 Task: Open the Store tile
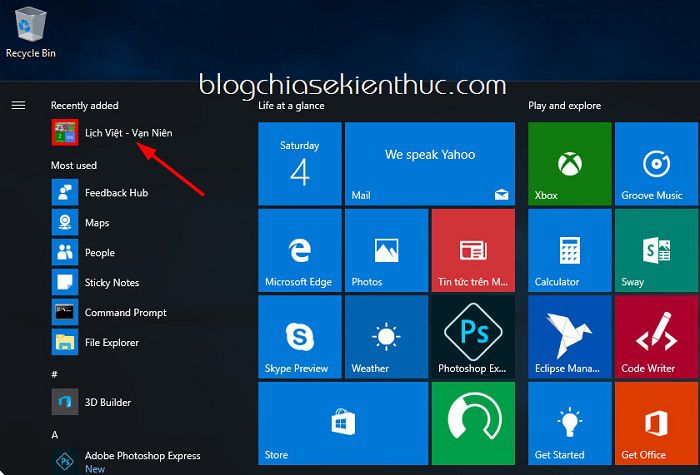(343, 423)
